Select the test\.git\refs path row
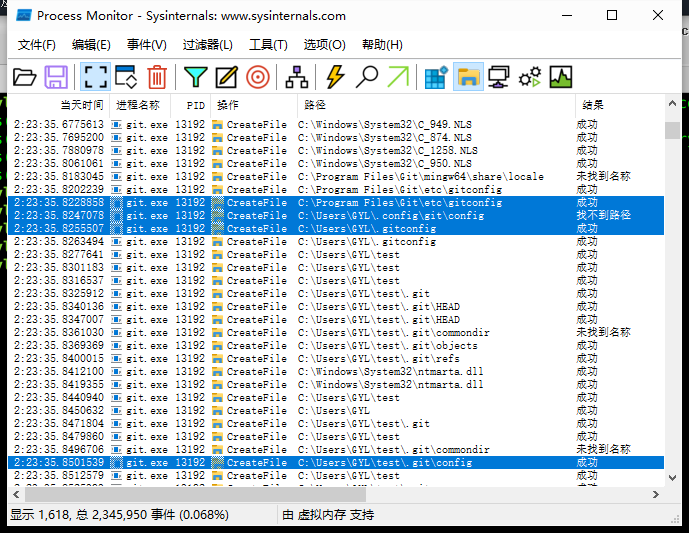 pos(336,359)
